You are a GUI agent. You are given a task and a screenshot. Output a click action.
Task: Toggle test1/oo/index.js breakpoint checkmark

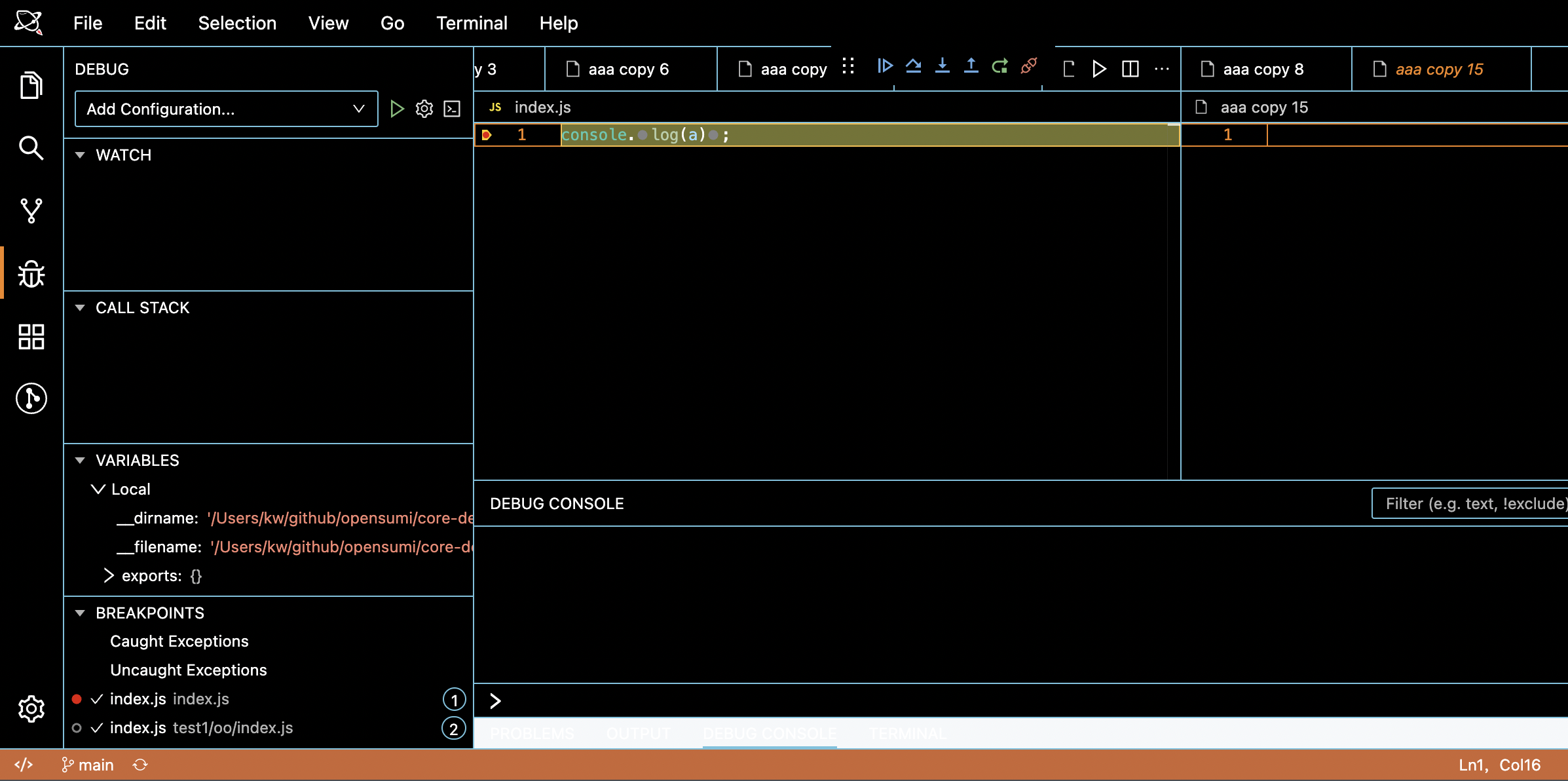point(97,728)
